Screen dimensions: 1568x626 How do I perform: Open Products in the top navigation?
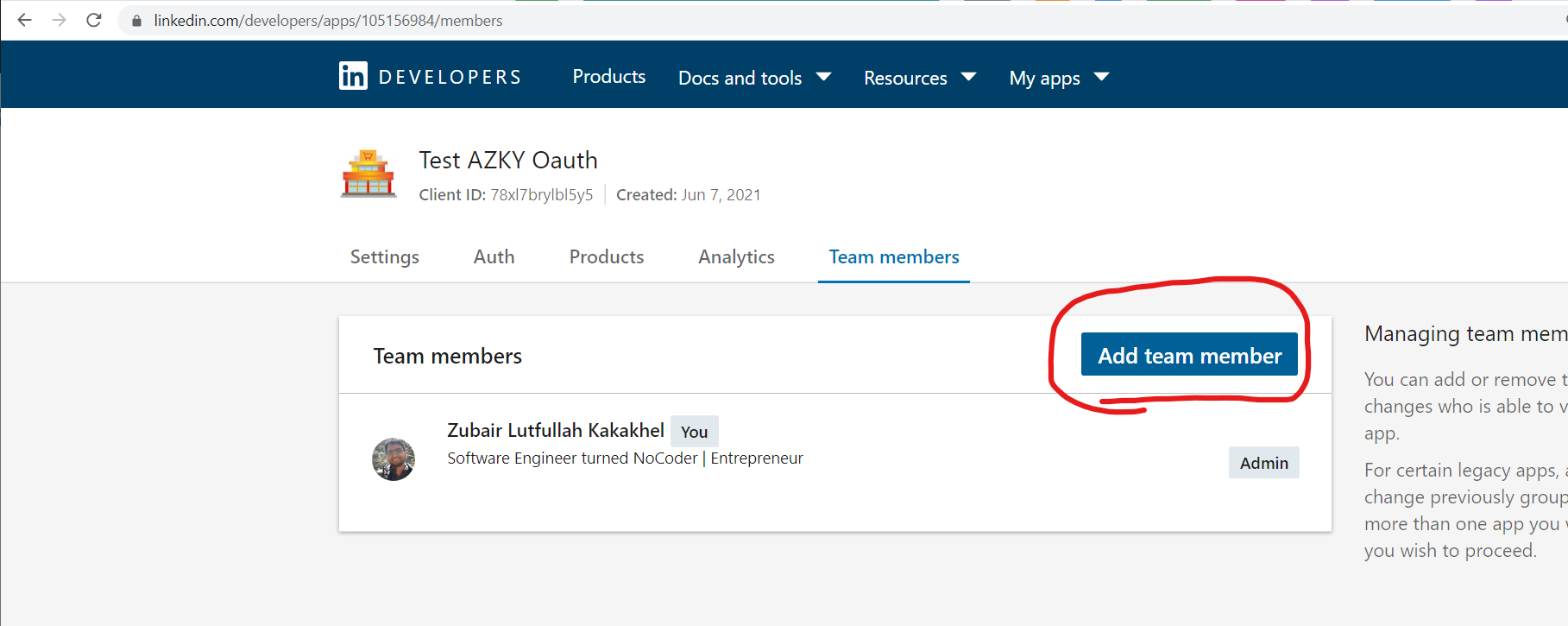(x=608, y=77)
